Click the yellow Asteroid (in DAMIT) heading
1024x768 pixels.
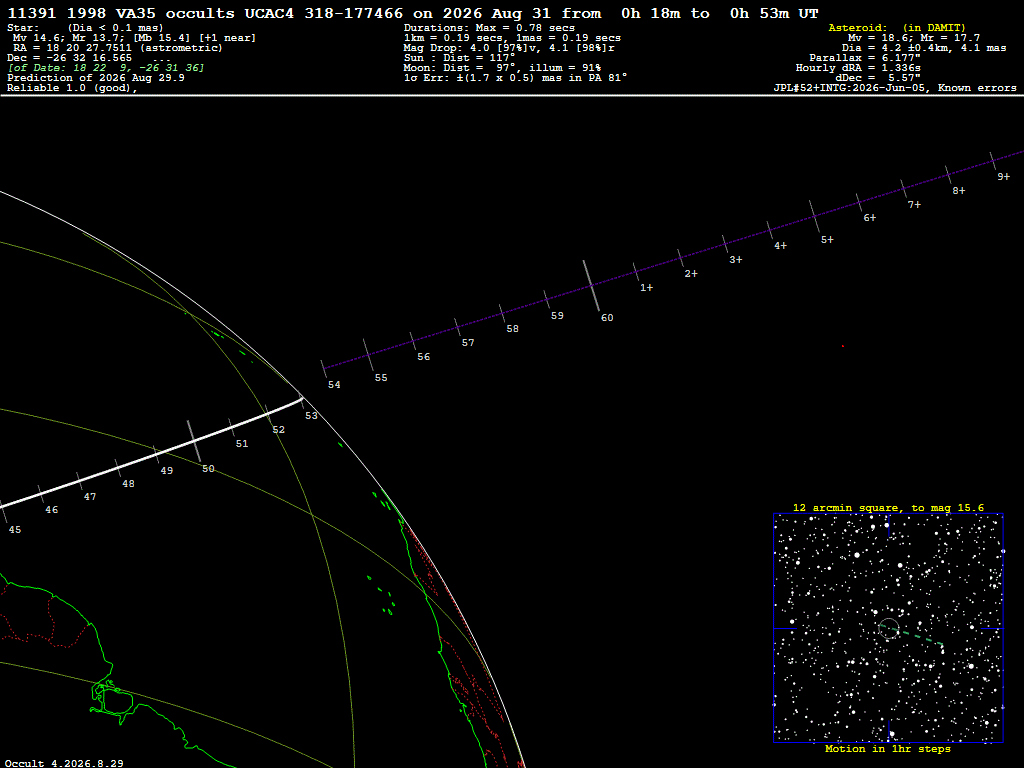coord(897,27)
